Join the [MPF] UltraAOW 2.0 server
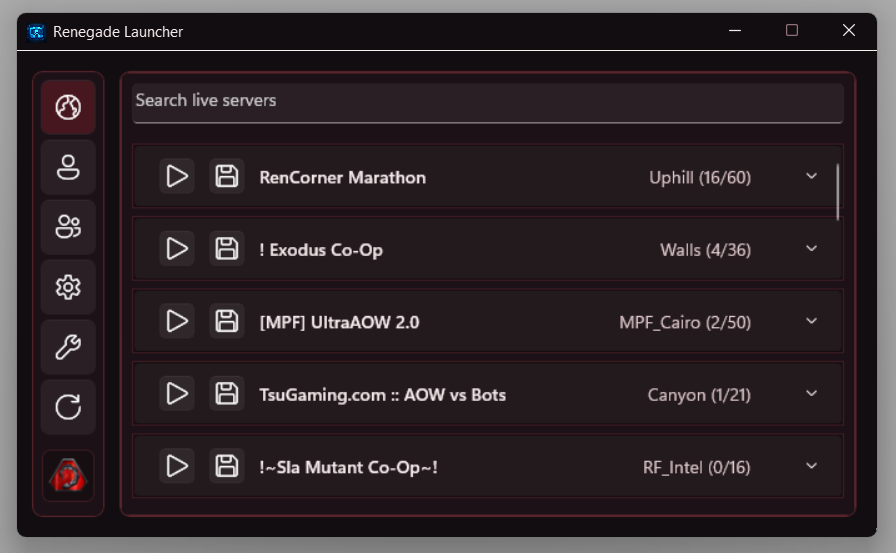The image size is (896, 553). 177,321
